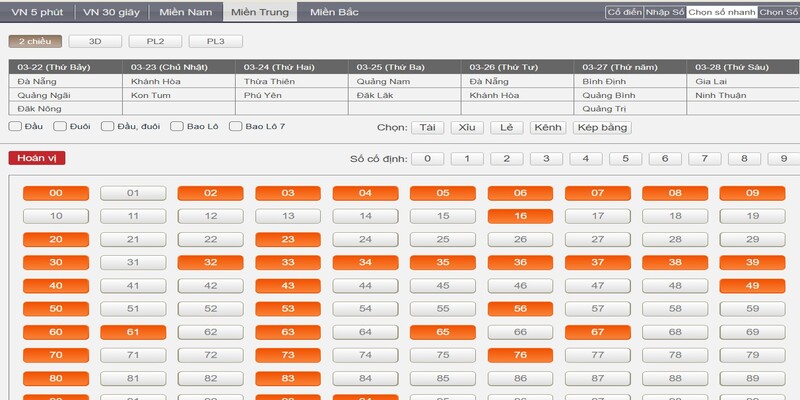Pick unselected number 01
800x400 pixels.
133,193
